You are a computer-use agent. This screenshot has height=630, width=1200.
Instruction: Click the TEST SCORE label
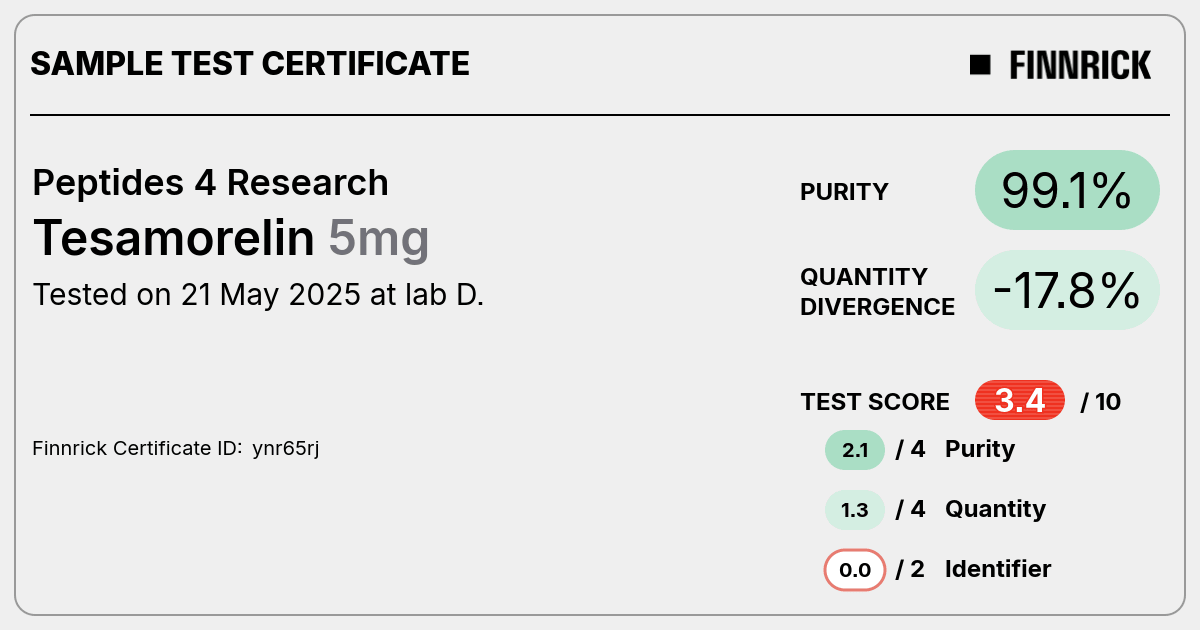click(x=875, y=402)
